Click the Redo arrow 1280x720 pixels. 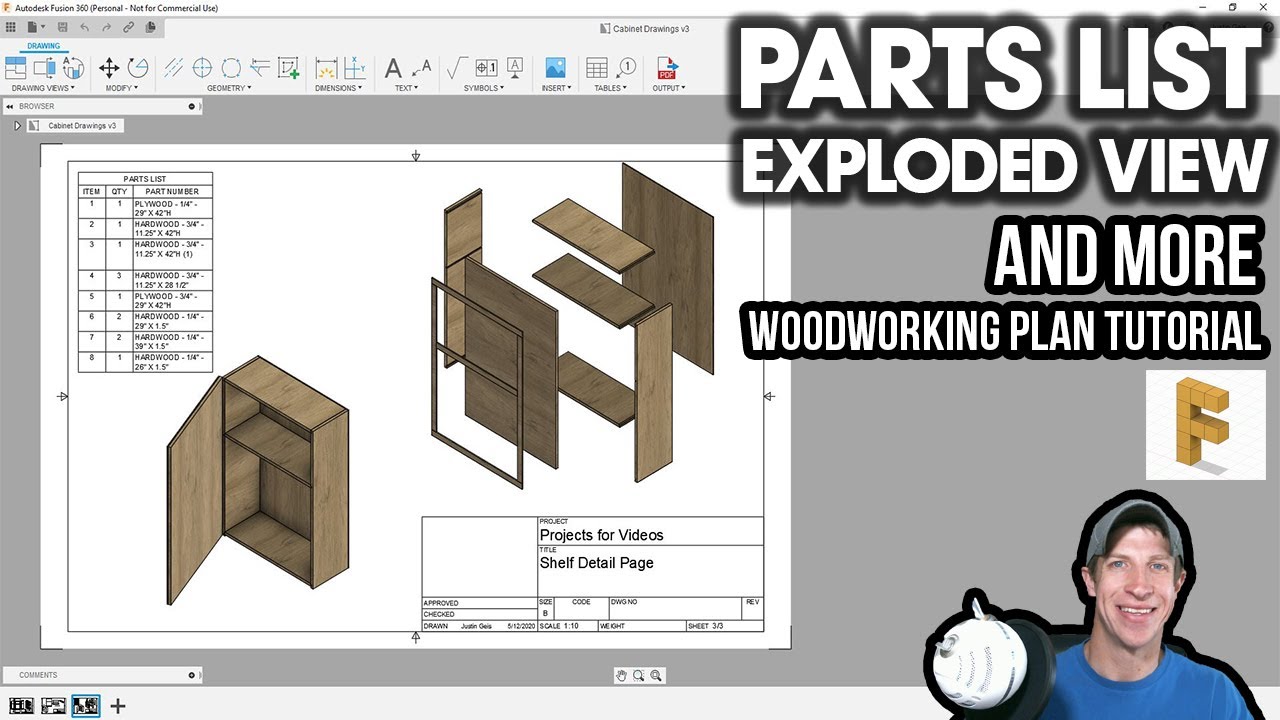pyautogui.click(x=107, y=28)
